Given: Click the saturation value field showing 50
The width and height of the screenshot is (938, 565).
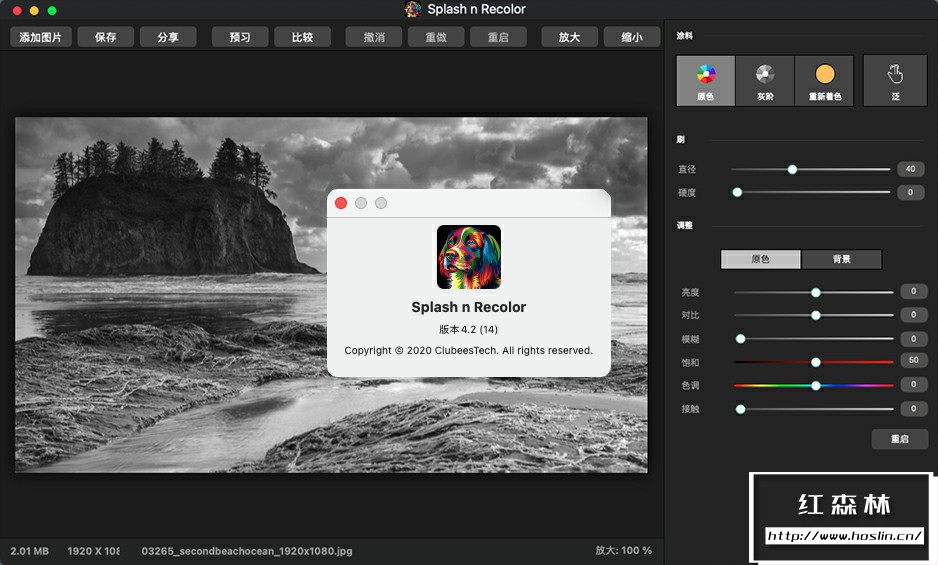Looking at the screenshot, I should point(913,360).
